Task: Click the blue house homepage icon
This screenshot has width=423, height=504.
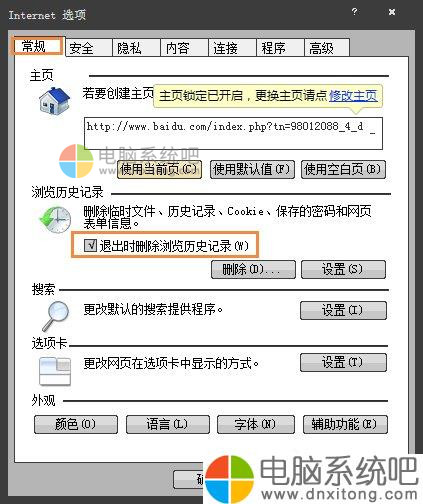Action: point(54,101)
